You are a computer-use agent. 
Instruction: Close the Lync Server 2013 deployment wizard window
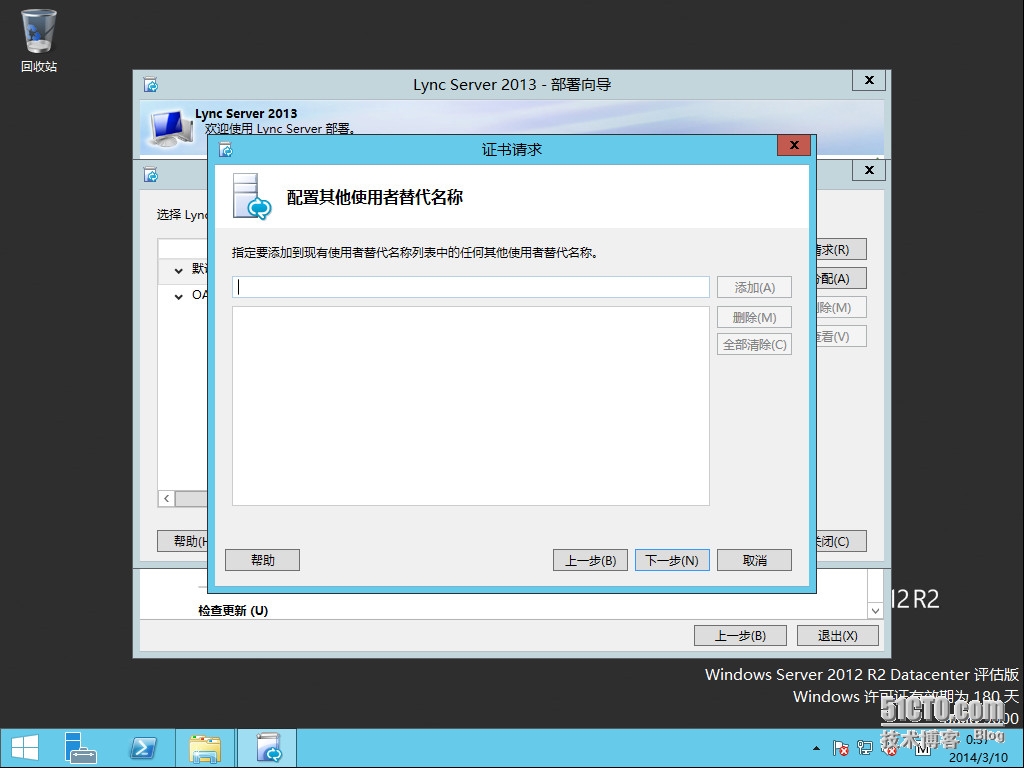click(x=869, y=80)
